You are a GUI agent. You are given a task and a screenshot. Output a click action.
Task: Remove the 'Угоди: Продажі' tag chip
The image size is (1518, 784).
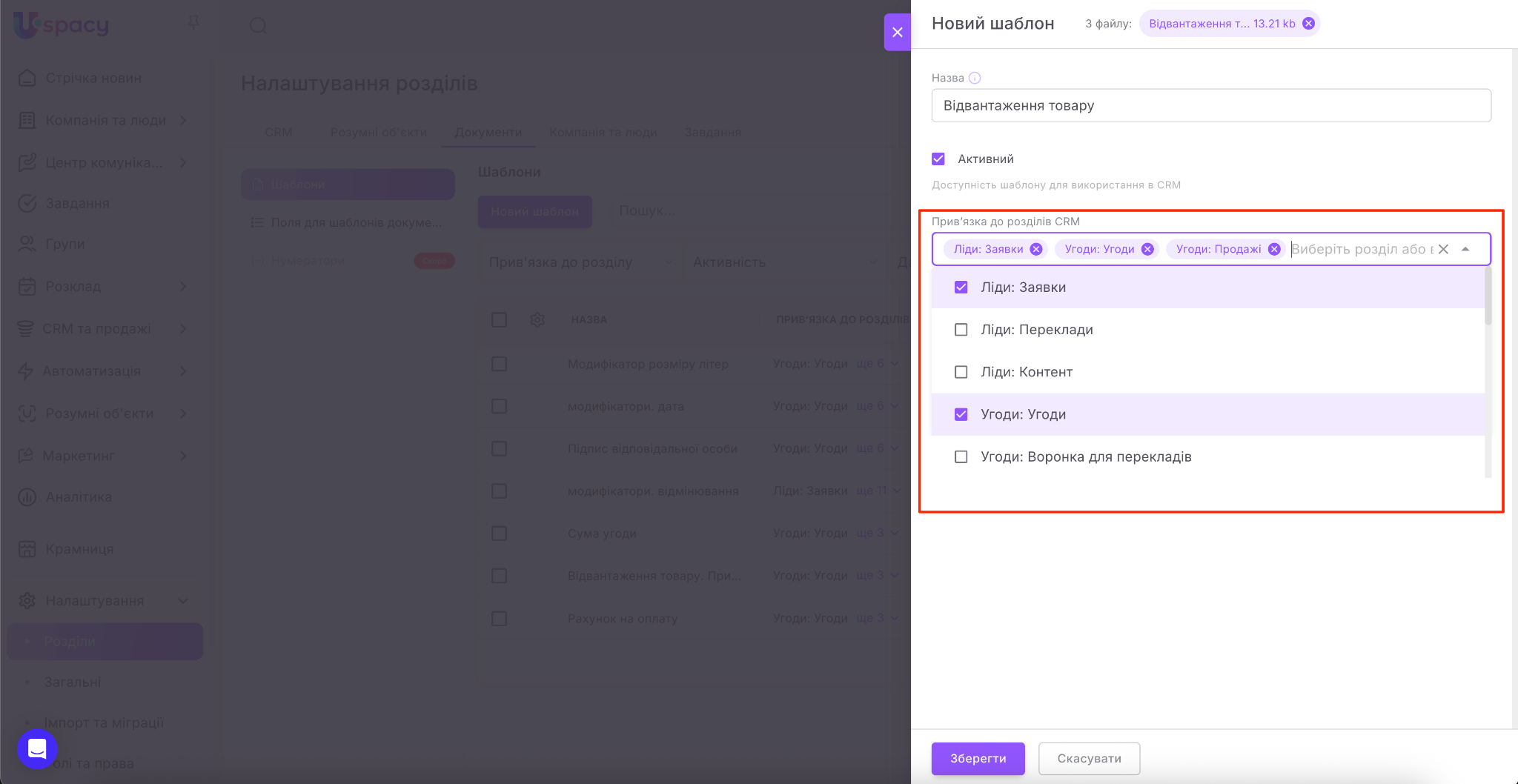[1274, 249]
